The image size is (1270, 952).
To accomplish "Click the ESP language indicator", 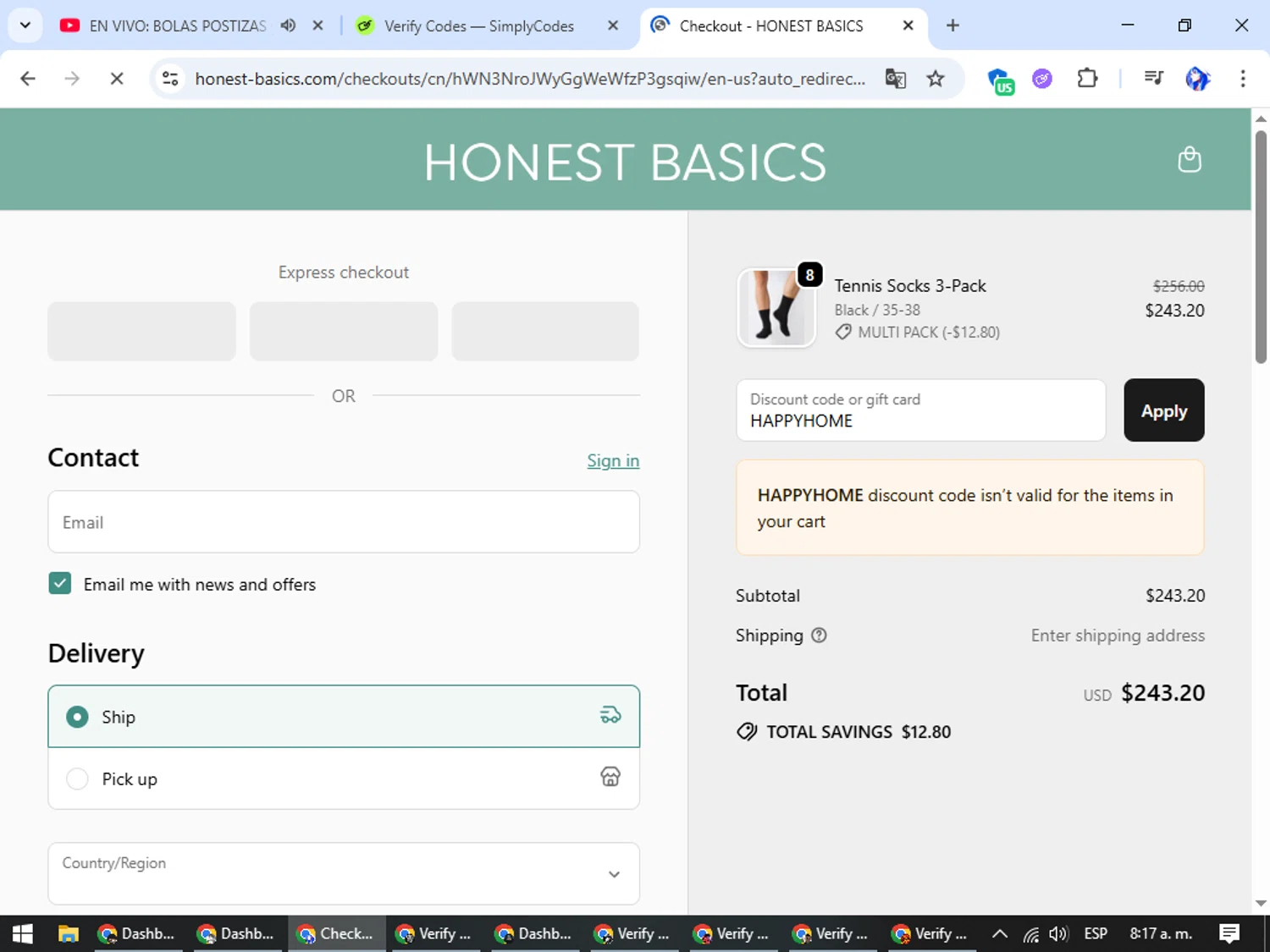I will [1096, 933].
